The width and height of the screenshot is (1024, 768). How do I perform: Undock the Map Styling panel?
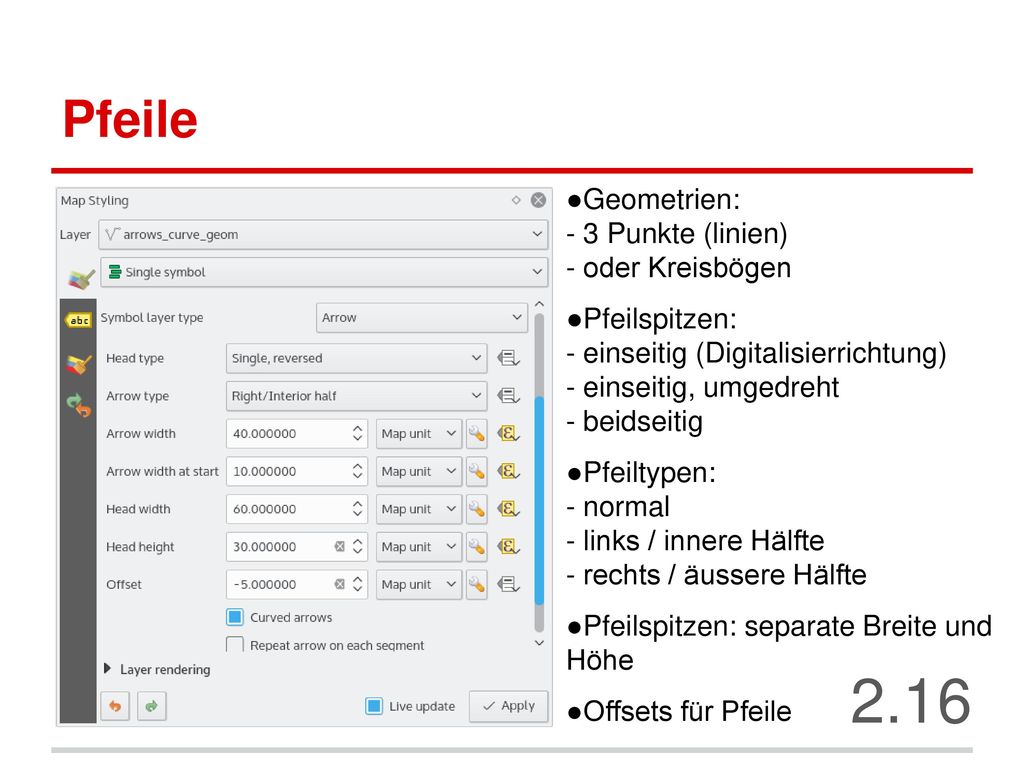point(516,200)
